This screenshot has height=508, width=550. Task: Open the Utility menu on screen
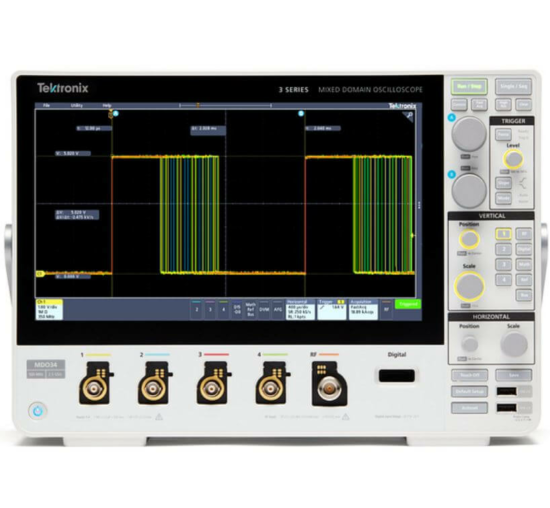pyautogui.click(x=76, y=105)
